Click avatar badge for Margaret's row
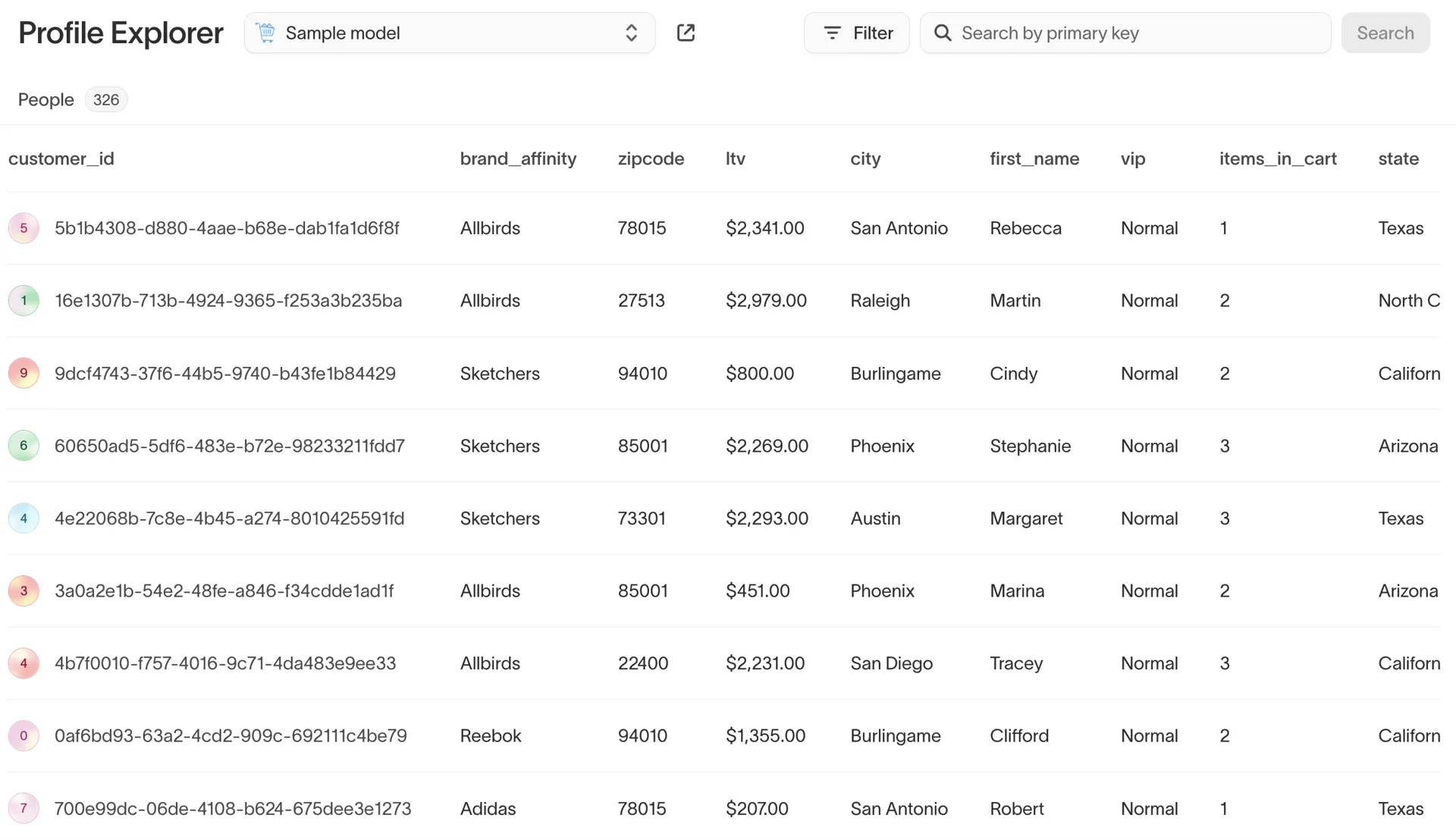The width and height of the screenshot is (1456, 840). (24, 519)
